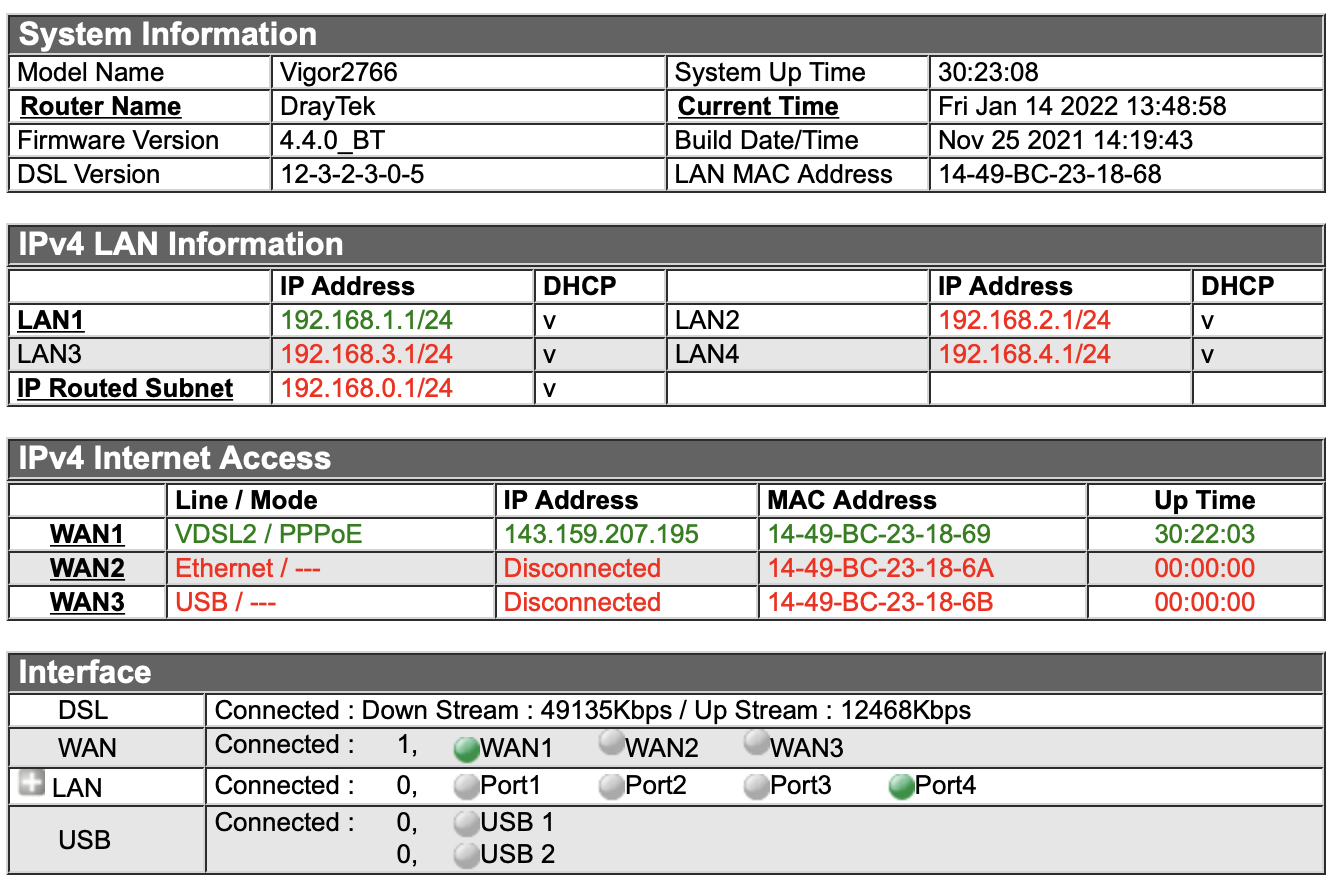The width and height of the screenshot is (1338, 882).
Task: Open the IP Routed Subnet link
Action: (124, 388)
